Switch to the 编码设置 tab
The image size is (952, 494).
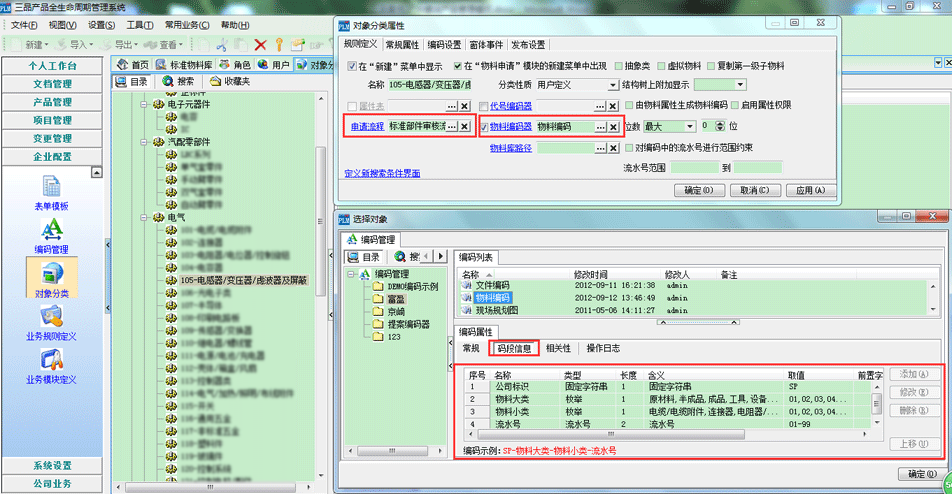444,45
